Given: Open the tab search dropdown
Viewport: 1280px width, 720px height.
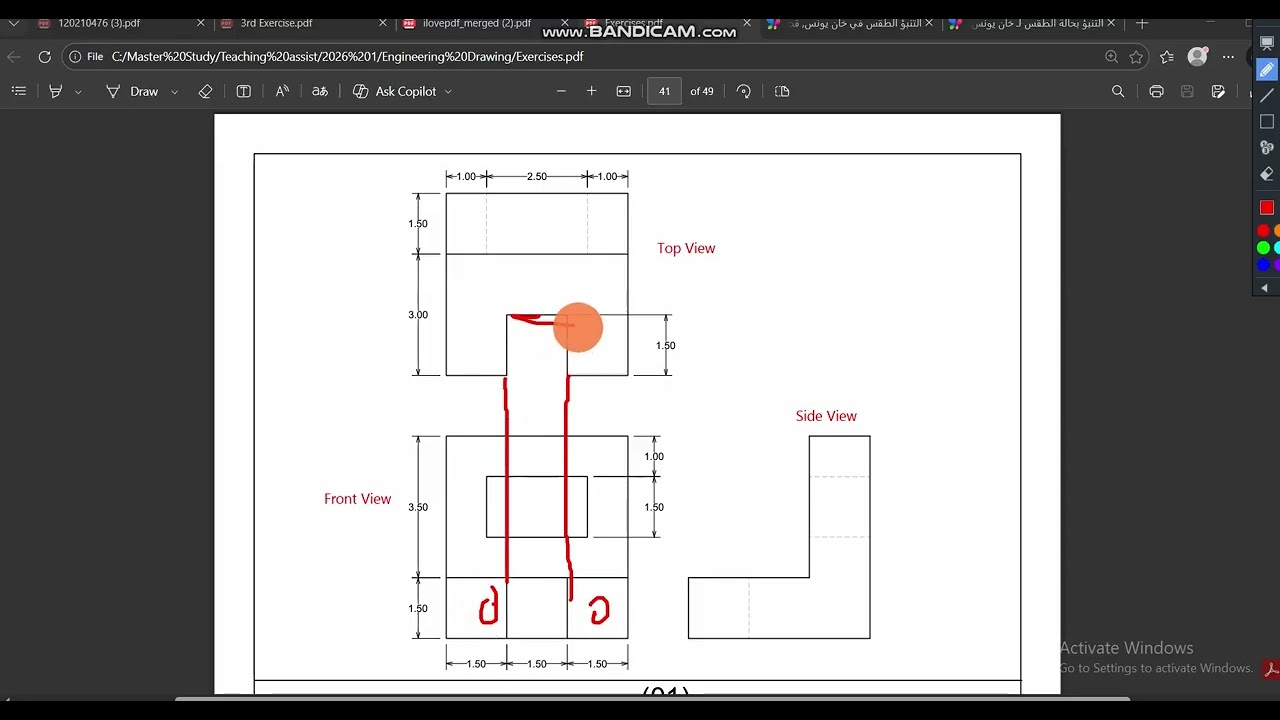Looking at the screenshot, I should 13,23.
